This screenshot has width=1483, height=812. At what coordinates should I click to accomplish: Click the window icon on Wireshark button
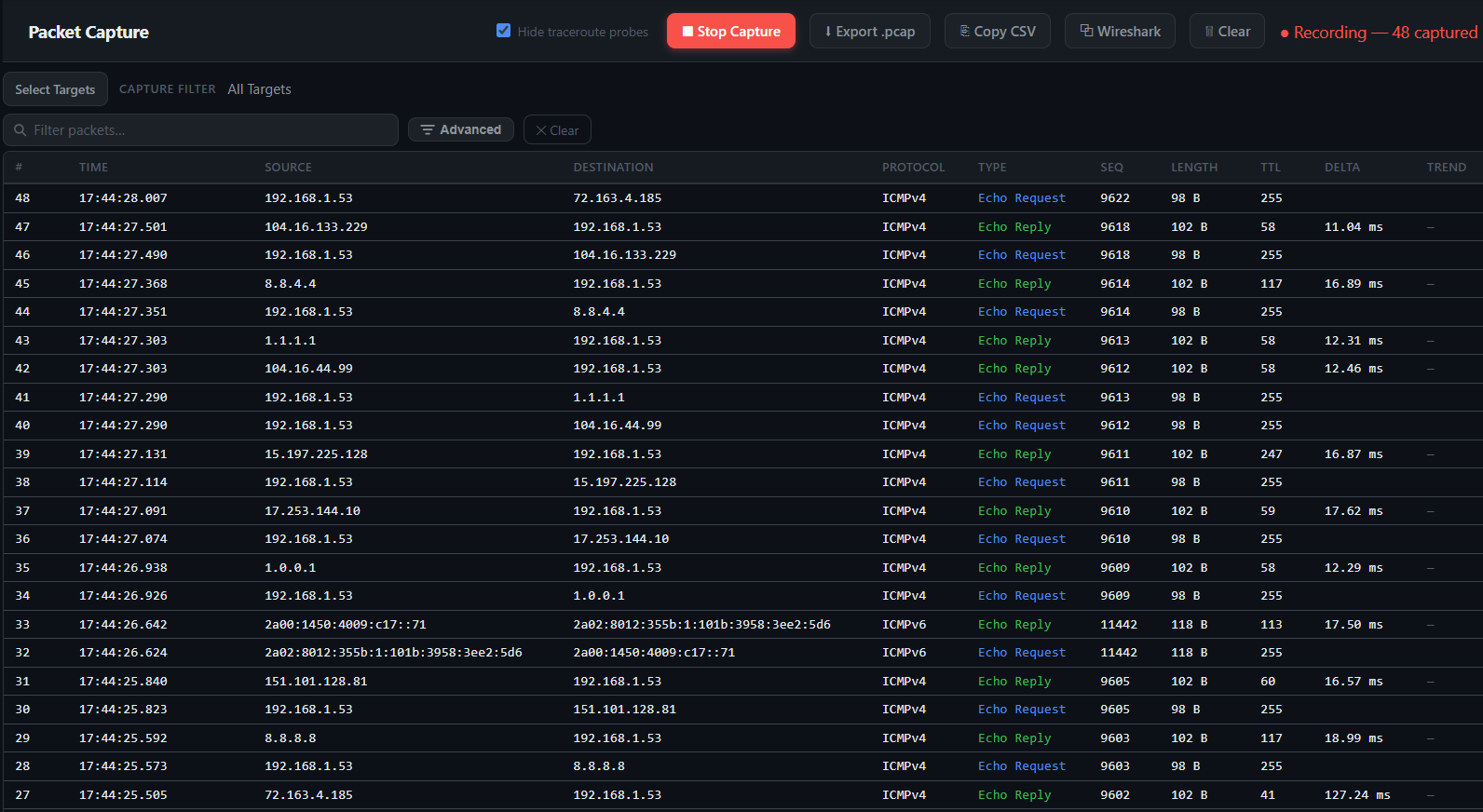1086,31
